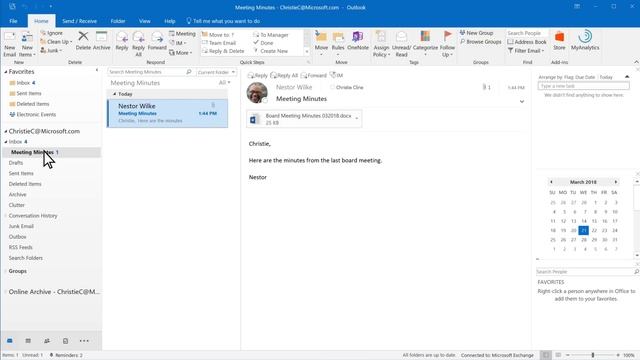Click Browse Groups
The height and width of the screenshot is (360, 640).
480,42
